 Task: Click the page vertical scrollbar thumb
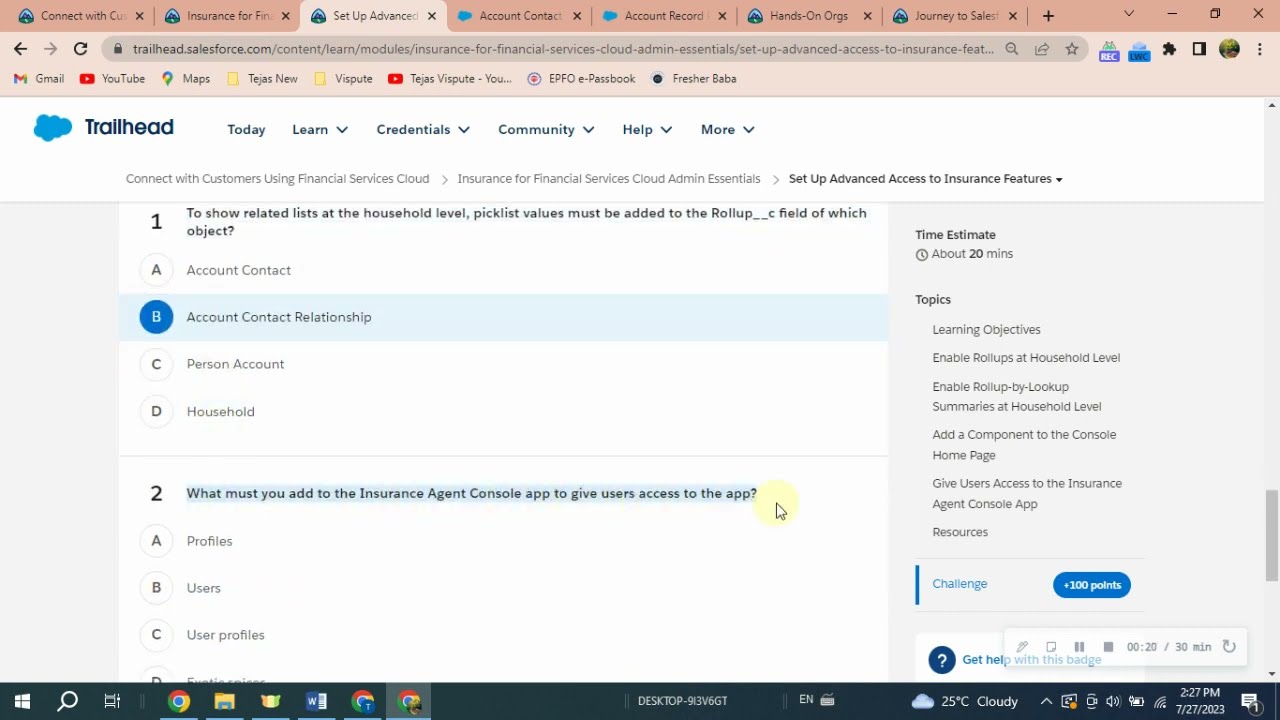pyautogui.click(x=1272, y=535)
